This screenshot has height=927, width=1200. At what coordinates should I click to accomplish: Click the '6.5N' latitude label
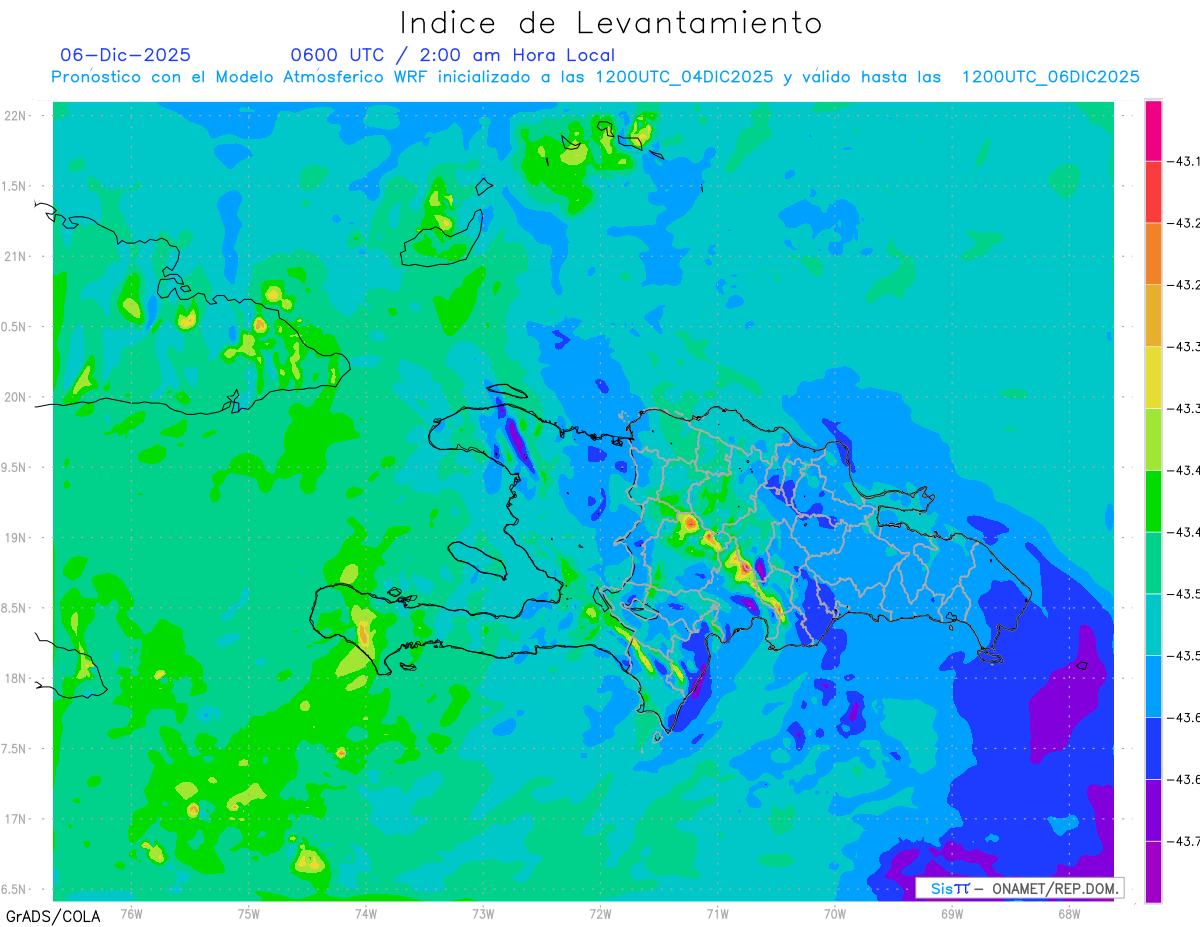pyautogui.click(x=14, y=889)
